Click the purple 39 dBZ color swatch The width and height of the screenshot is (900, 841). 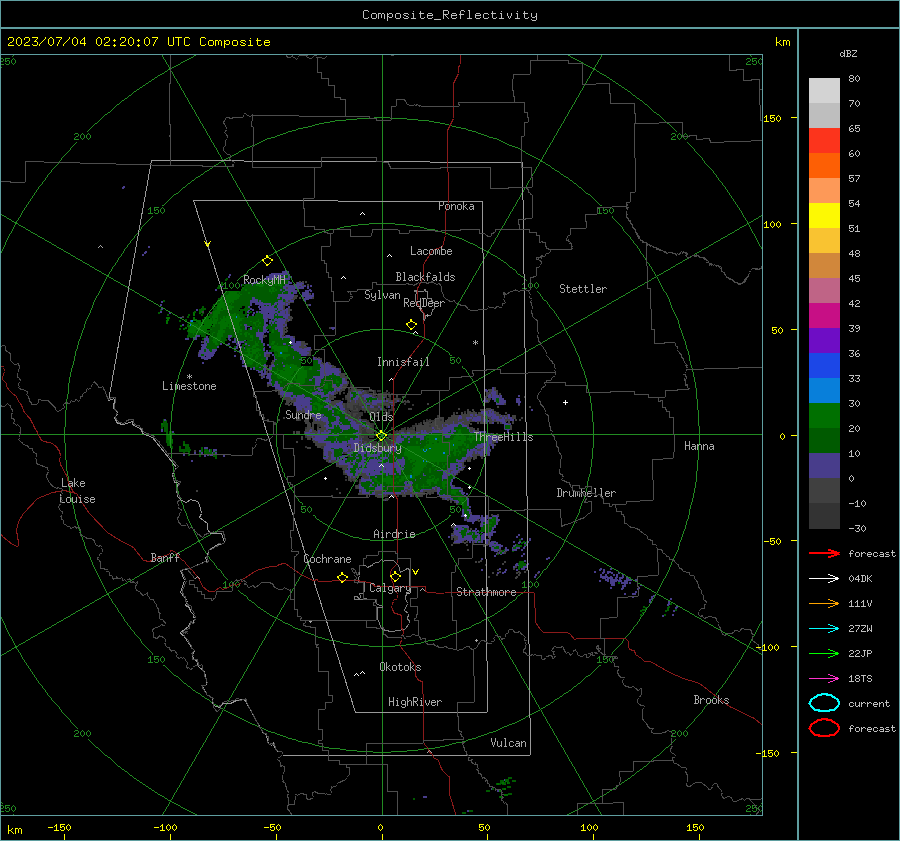click(x=824, y=340)
